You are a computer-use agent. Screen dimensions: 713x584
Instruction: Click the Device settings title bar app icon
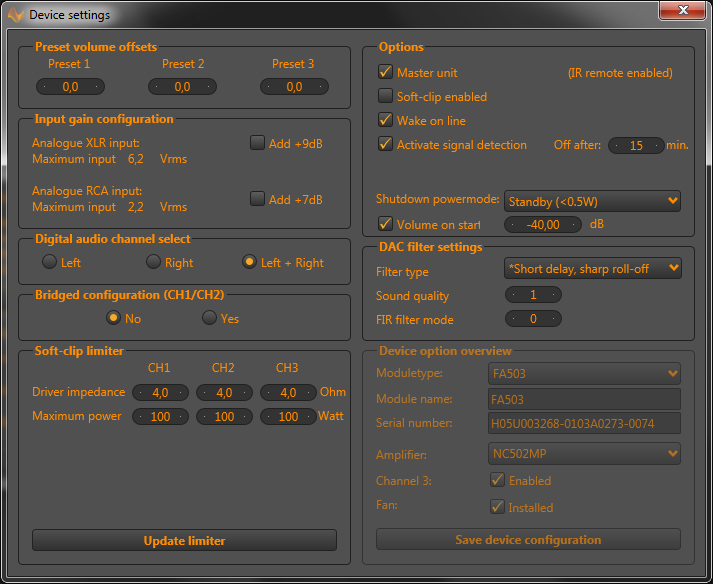(x=16, y=15)
